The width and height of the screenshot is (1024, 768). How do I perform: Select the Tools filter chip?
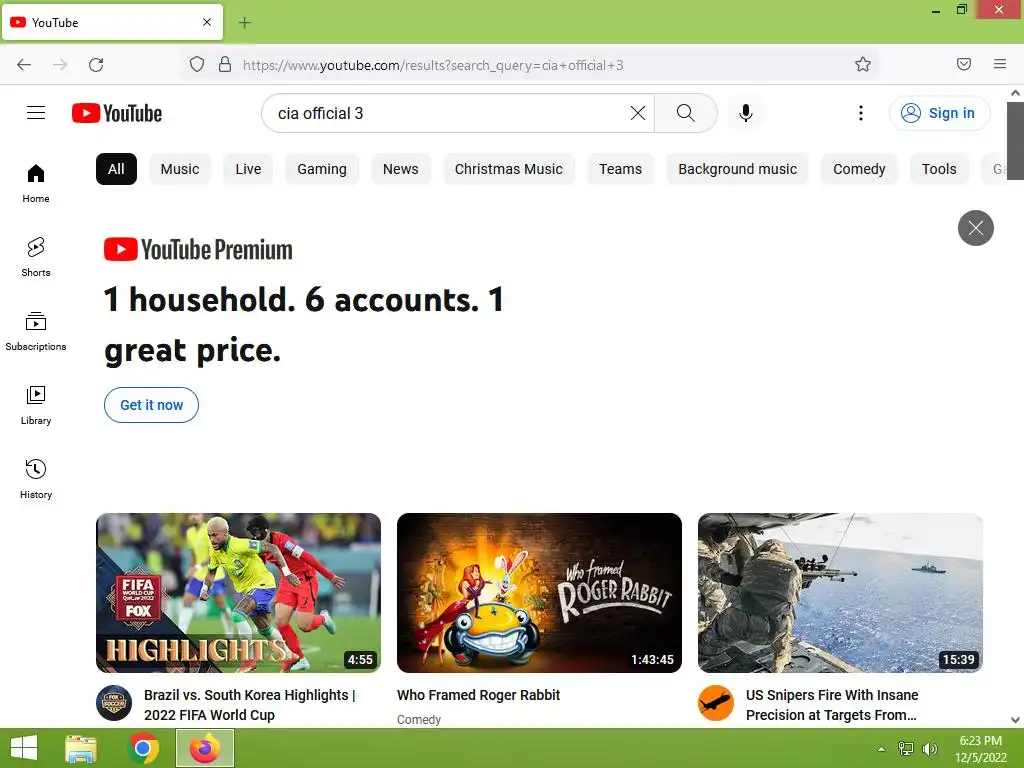coord(939,169)
